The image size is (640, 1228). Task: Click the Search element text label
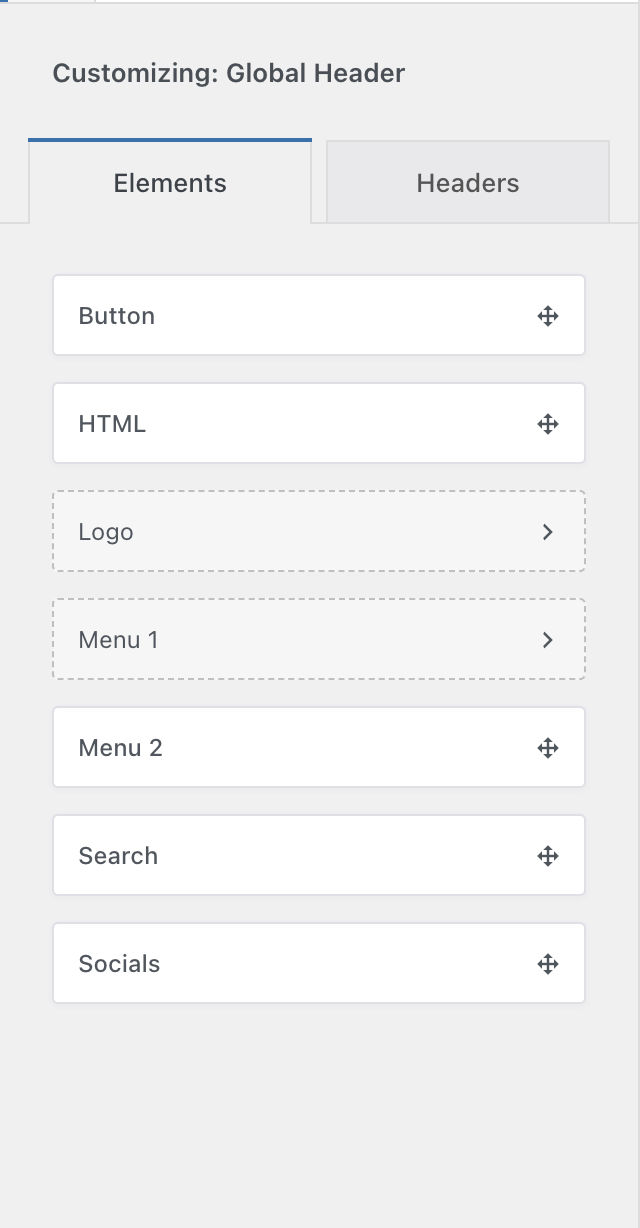[118, 855]
